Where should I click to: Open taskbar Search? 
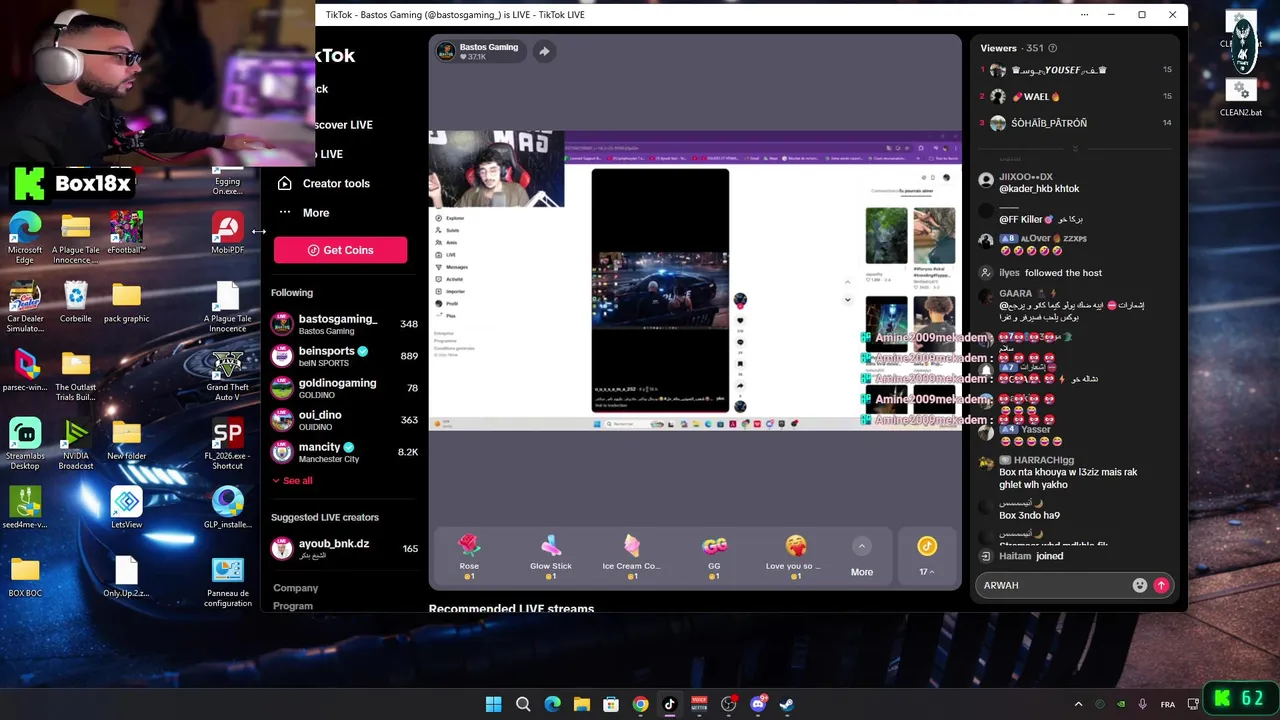(x=523, y=704)
